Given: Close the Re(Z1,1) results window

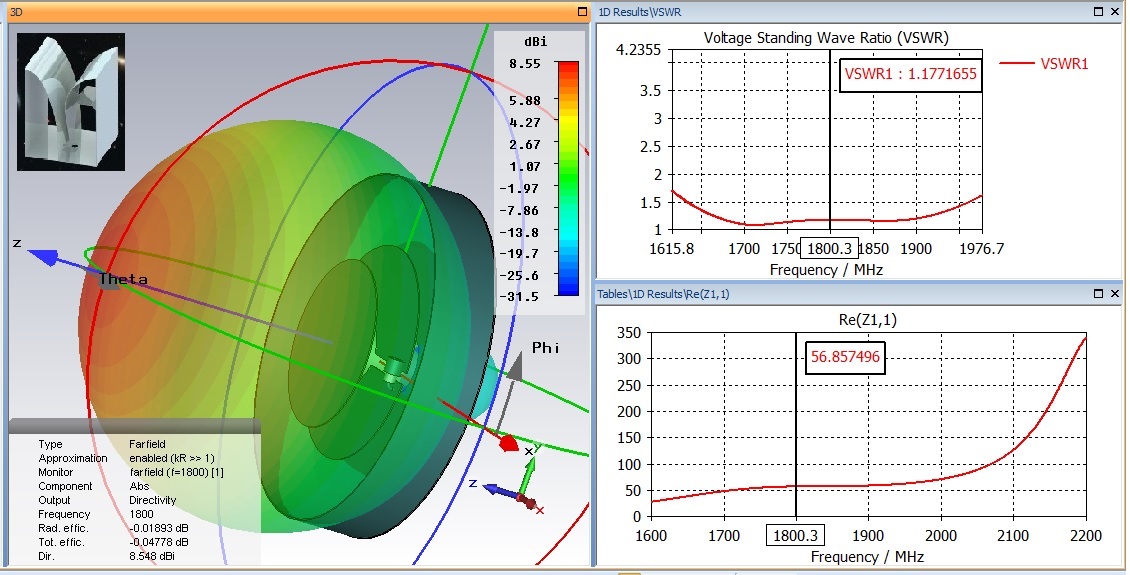Looking at the screenshot, I should [1114, 294].
